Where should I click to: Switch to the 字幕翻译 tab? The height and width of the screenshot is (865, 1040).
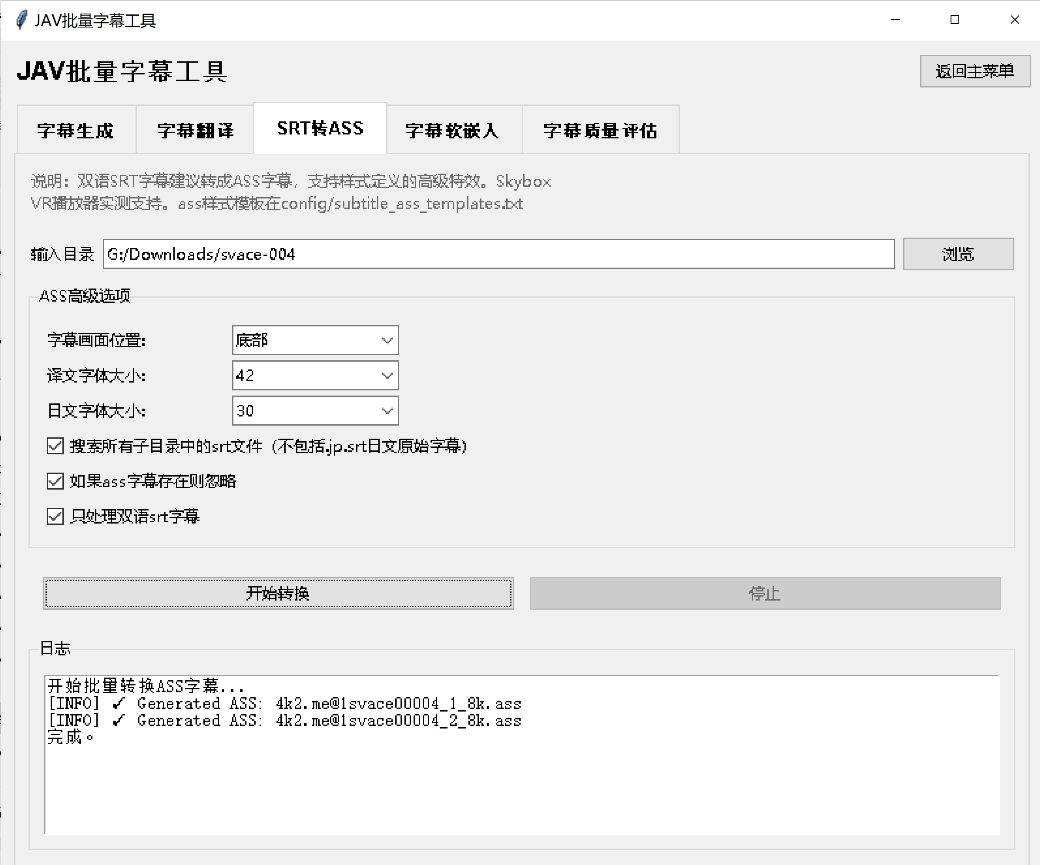[195, 130]
